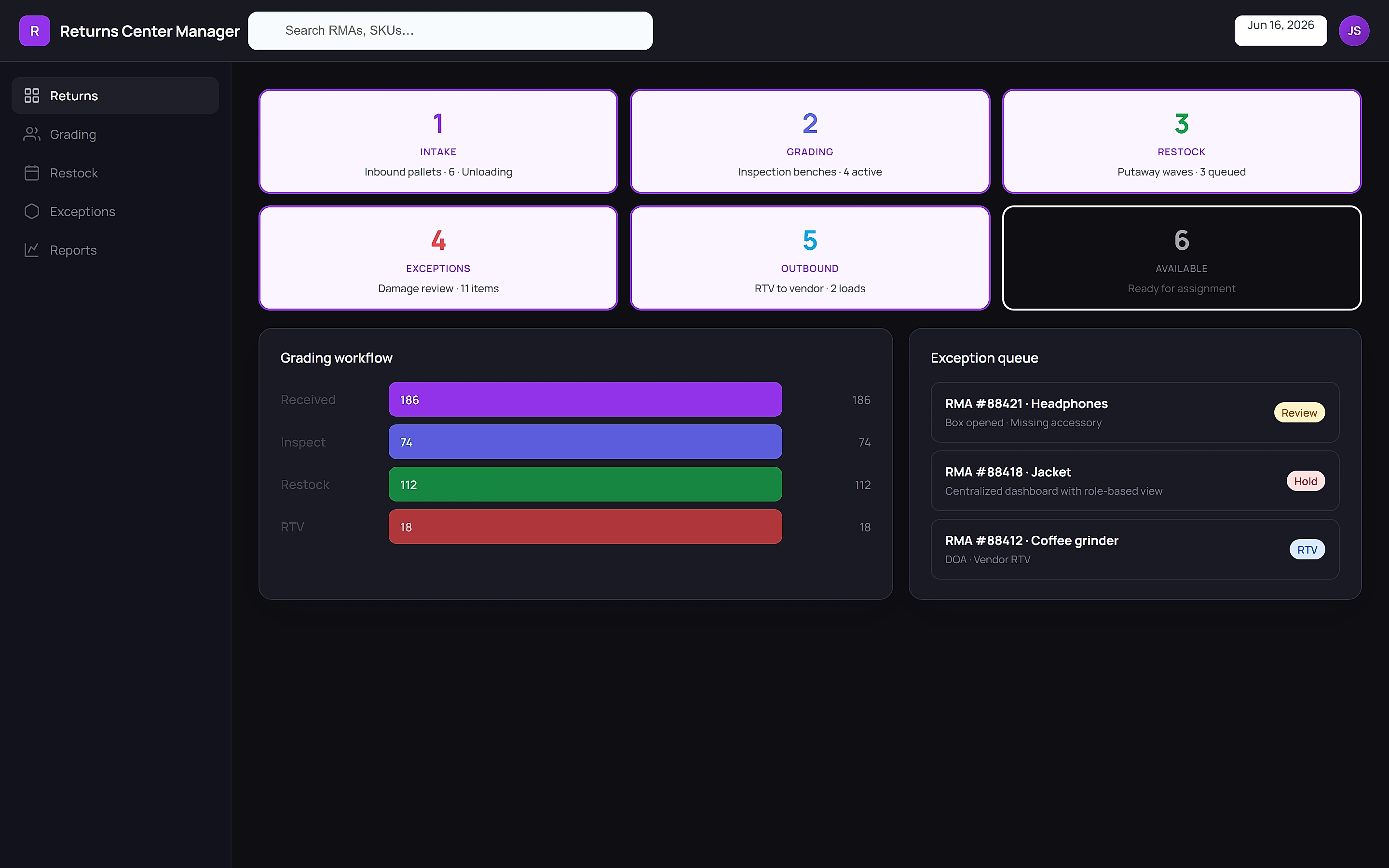
Task: Click the purple R app logo
Action: coord(34,31)
